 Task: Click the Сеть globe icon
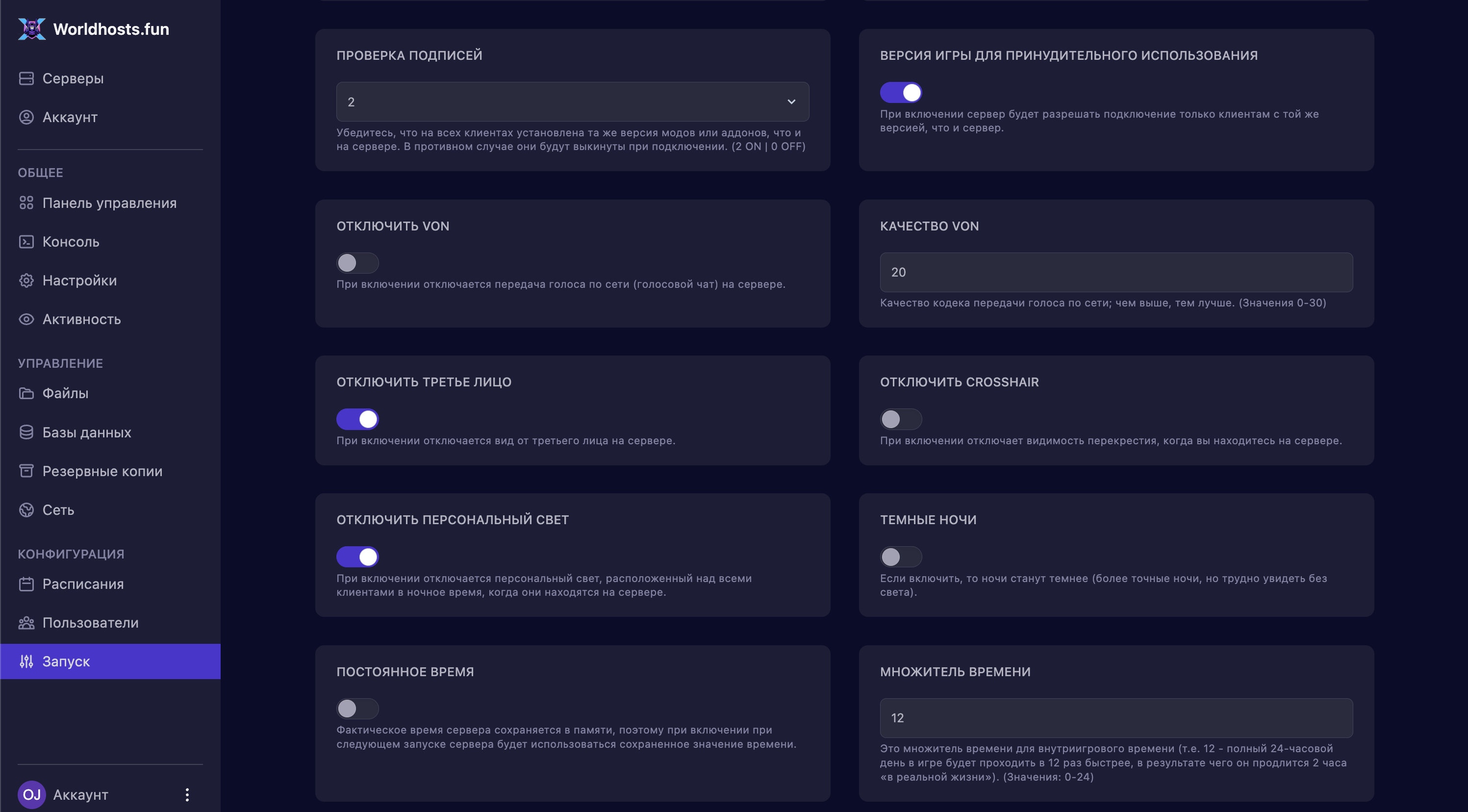pyautogui.click(x=26, y=510)
